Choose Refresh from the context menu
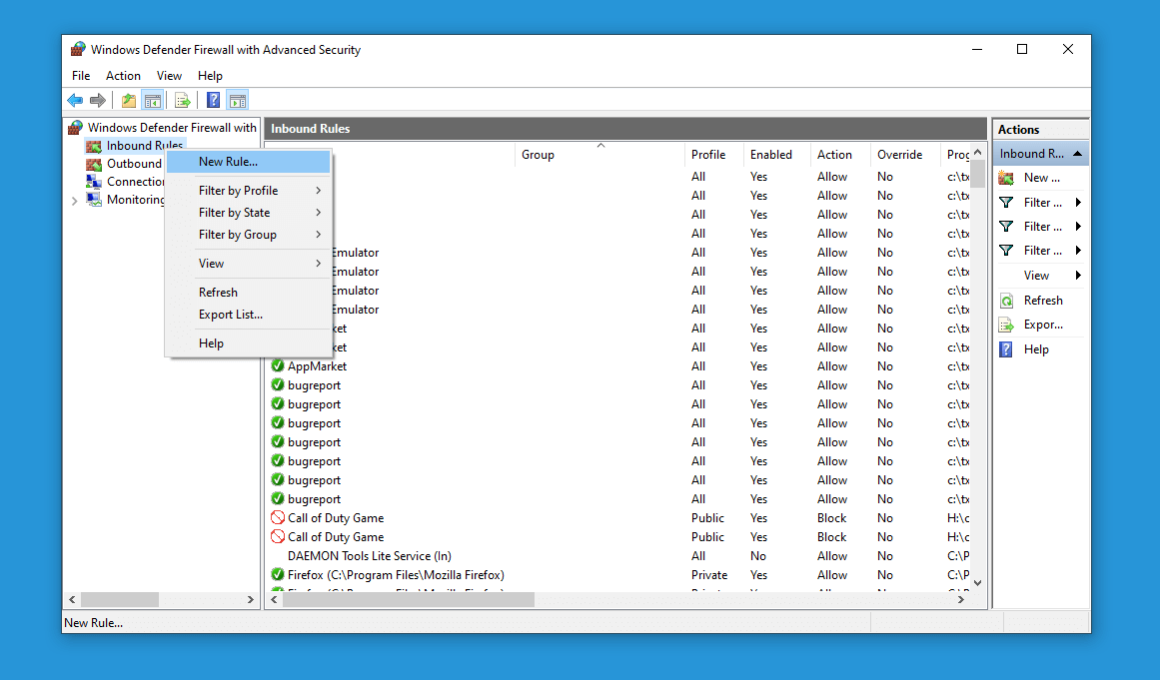This screenshot has width=1160, height=680. pyautogui.click(x=249, y=292)
